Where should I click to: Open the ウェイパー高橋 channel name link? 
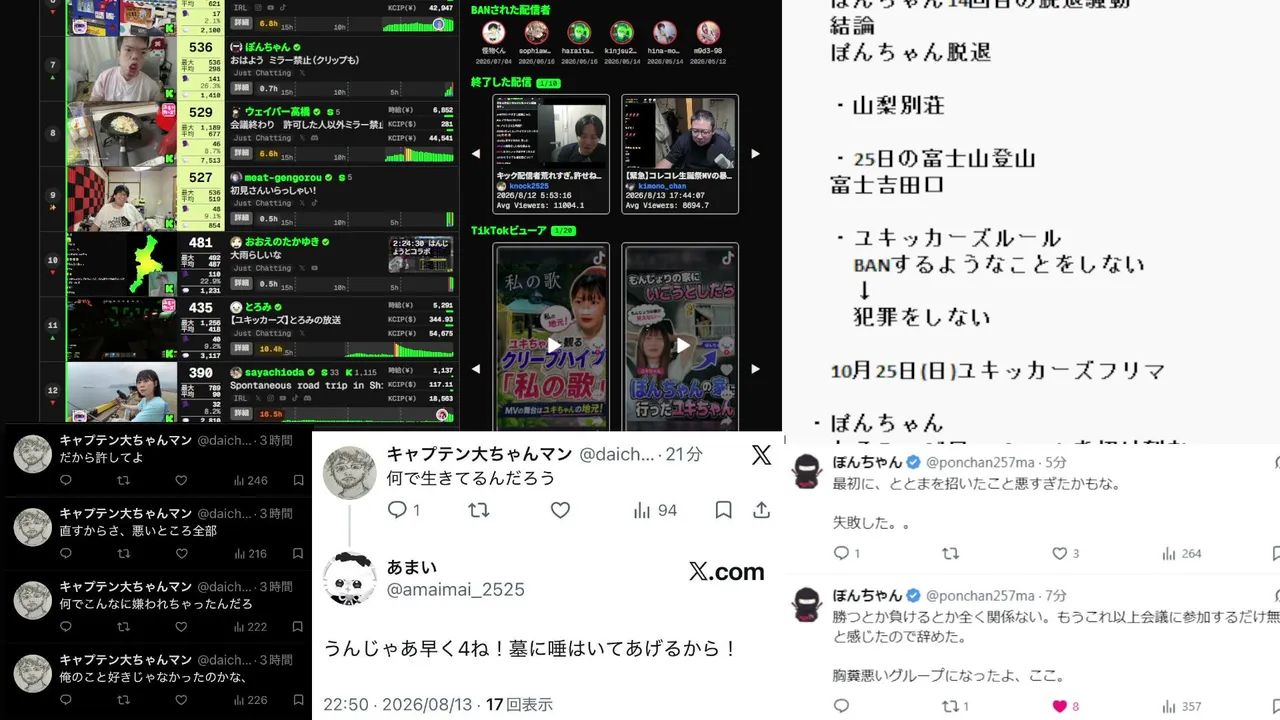tap(277, 112)
